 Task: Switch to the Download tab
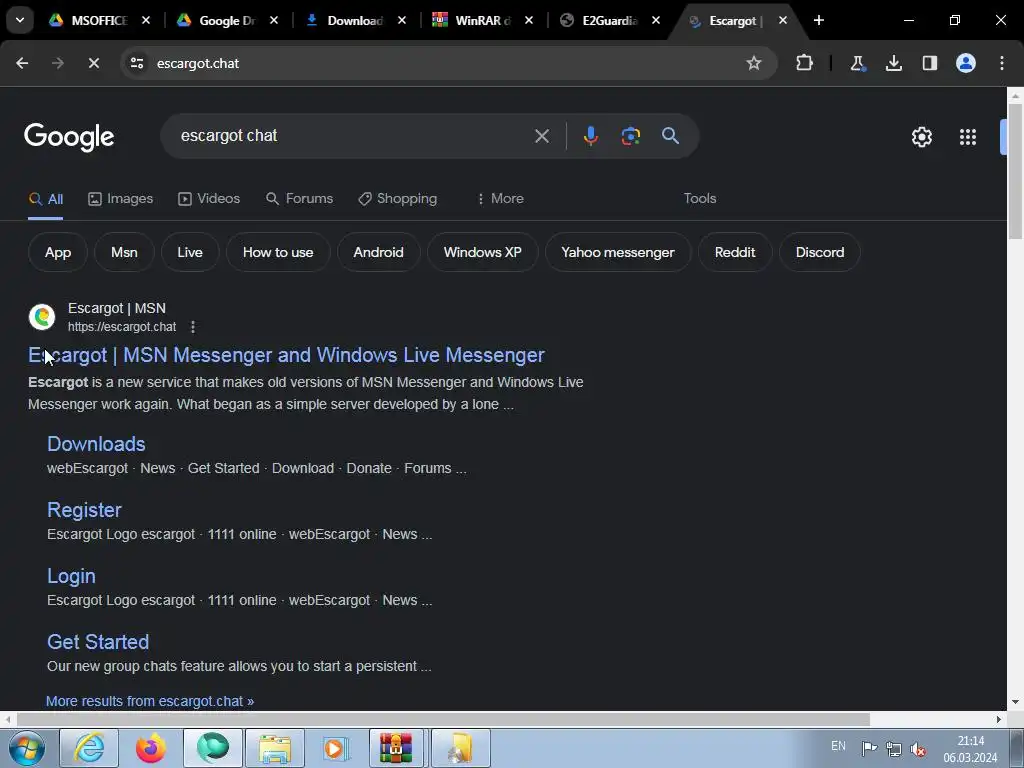coord(355,20)
